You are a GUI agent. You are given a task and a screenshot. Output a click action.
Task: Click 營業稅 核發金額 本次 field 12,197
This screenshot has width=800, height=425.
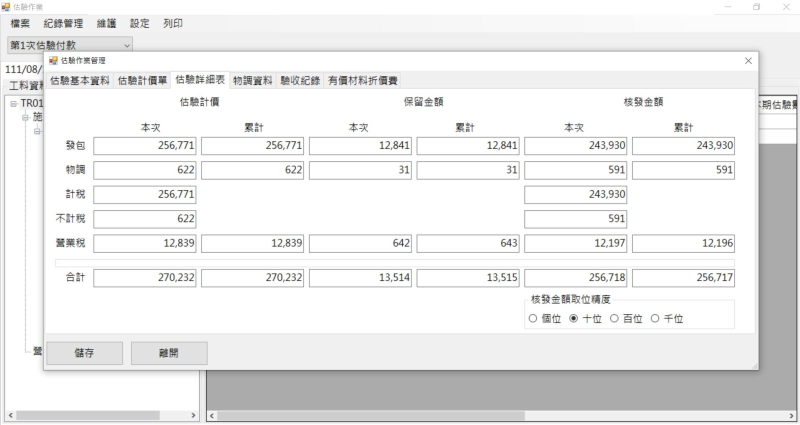576,243
